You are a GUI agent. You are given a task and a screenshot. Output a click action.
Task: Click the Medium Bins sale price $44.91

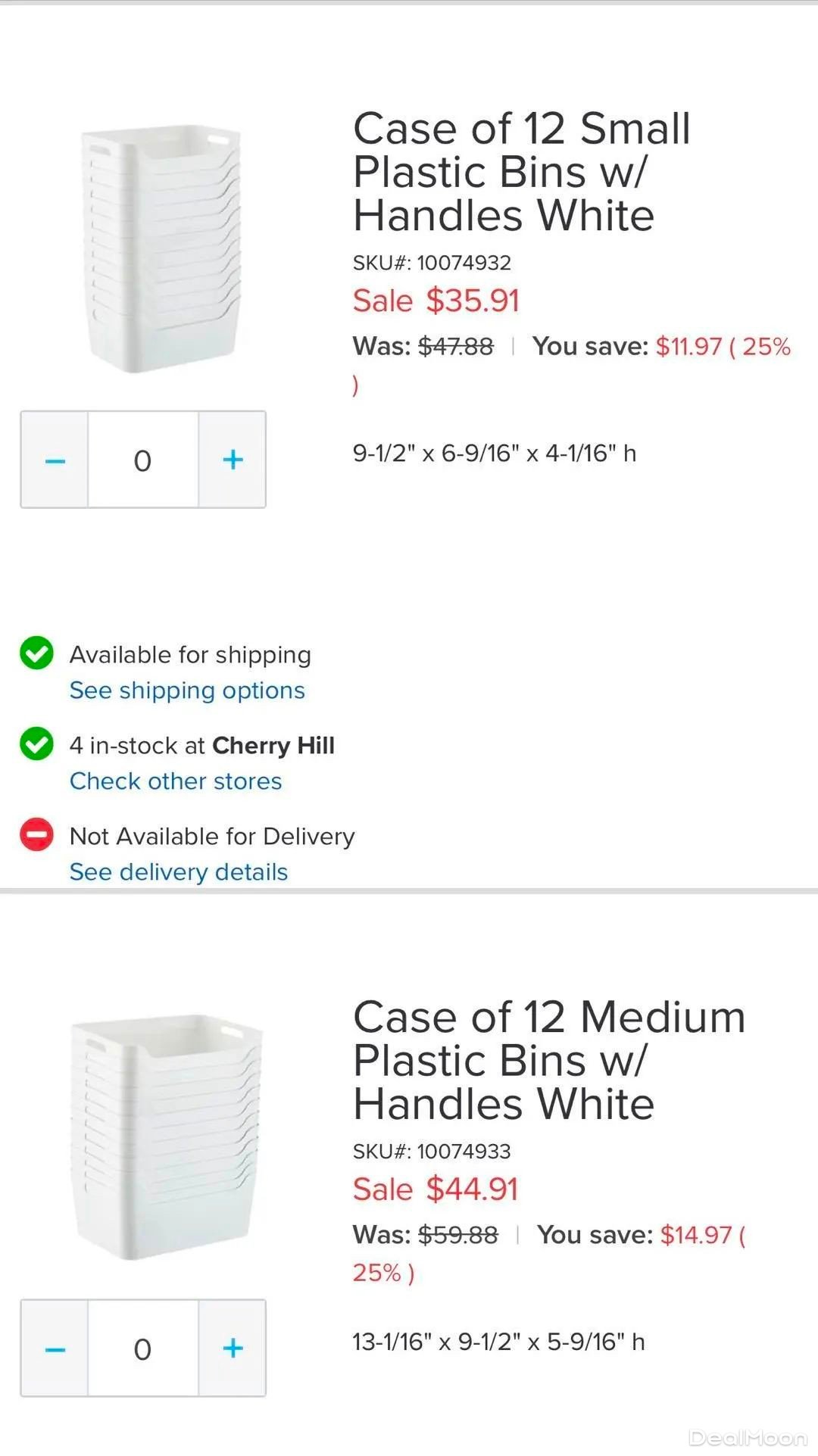[x=473, y=1189]
